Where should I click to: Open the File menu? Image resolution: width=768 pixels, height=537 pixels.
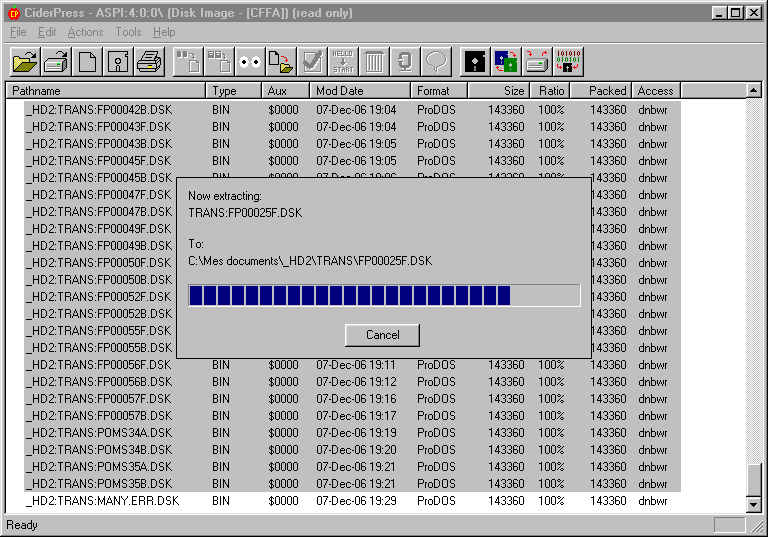coord(18,32)
